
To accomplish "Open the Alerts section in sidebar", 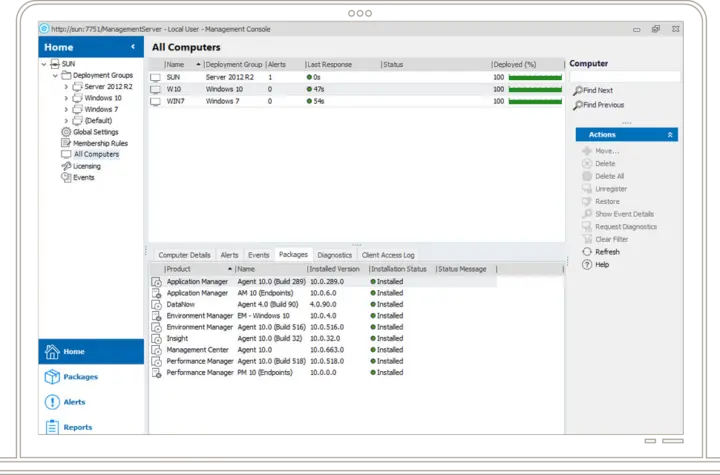I will [x=91, y=402].
